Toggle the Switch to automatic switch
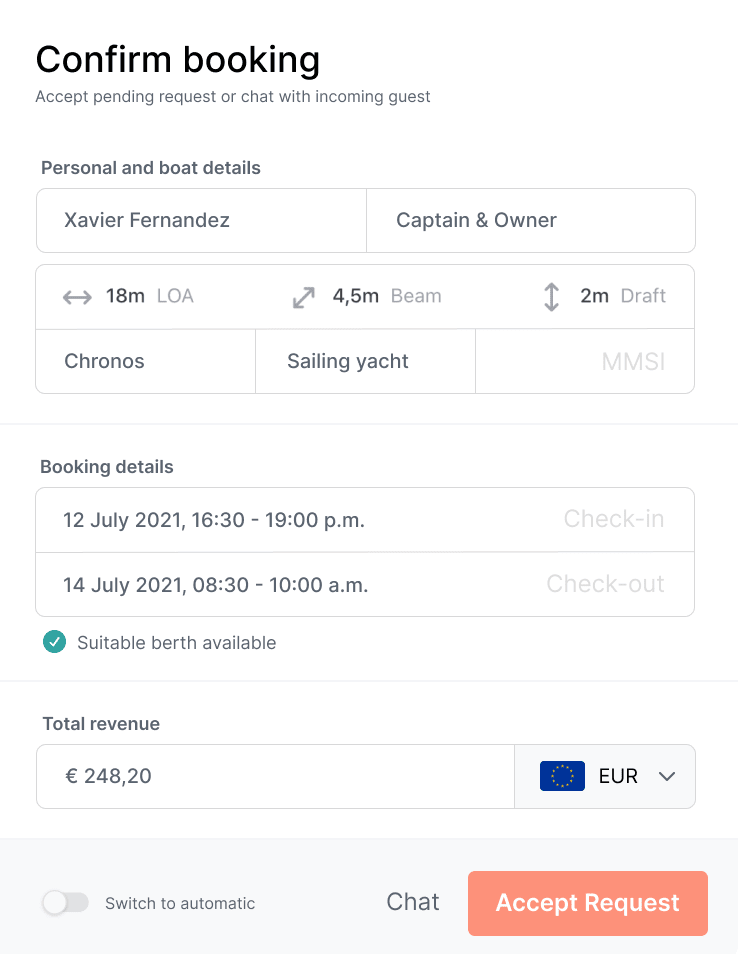Screen dimensions: 738x954 [66, 903]
